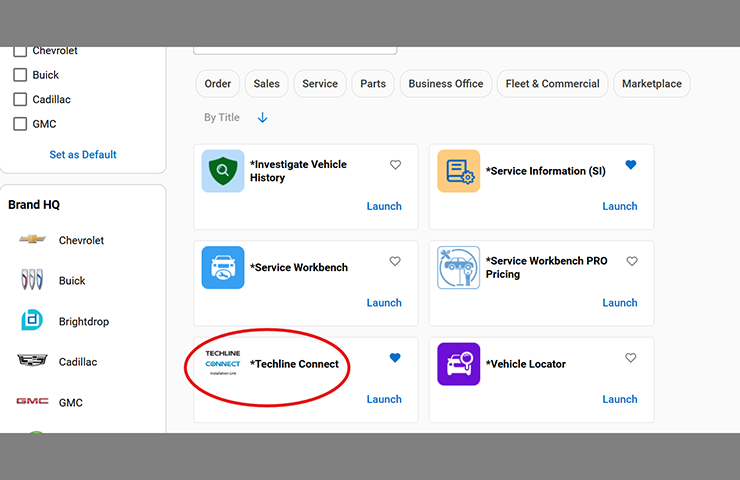Filter apps by Service category

pyautogui.click(x=320, y=84)
